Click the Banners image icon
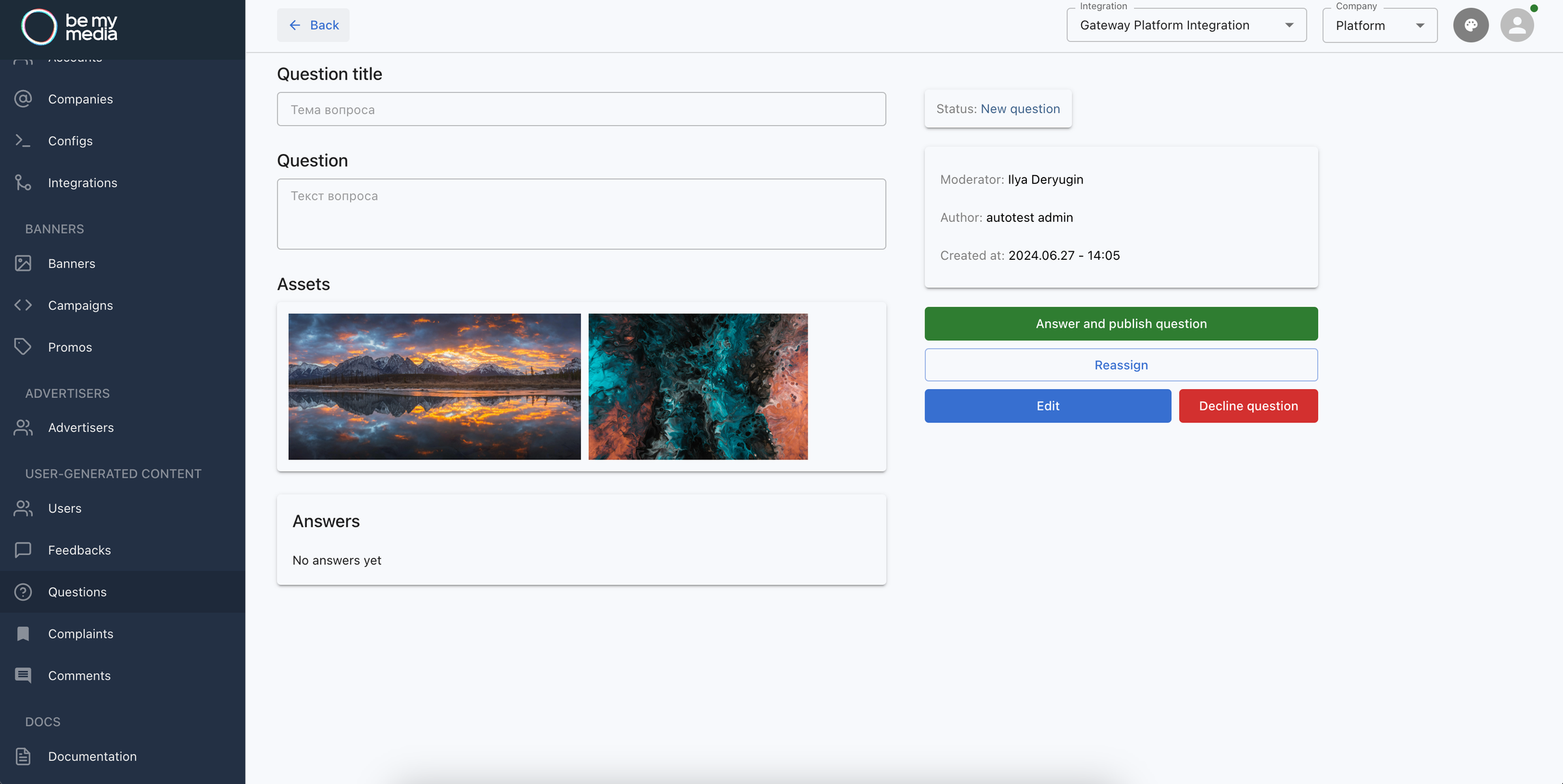 point(24,264)
